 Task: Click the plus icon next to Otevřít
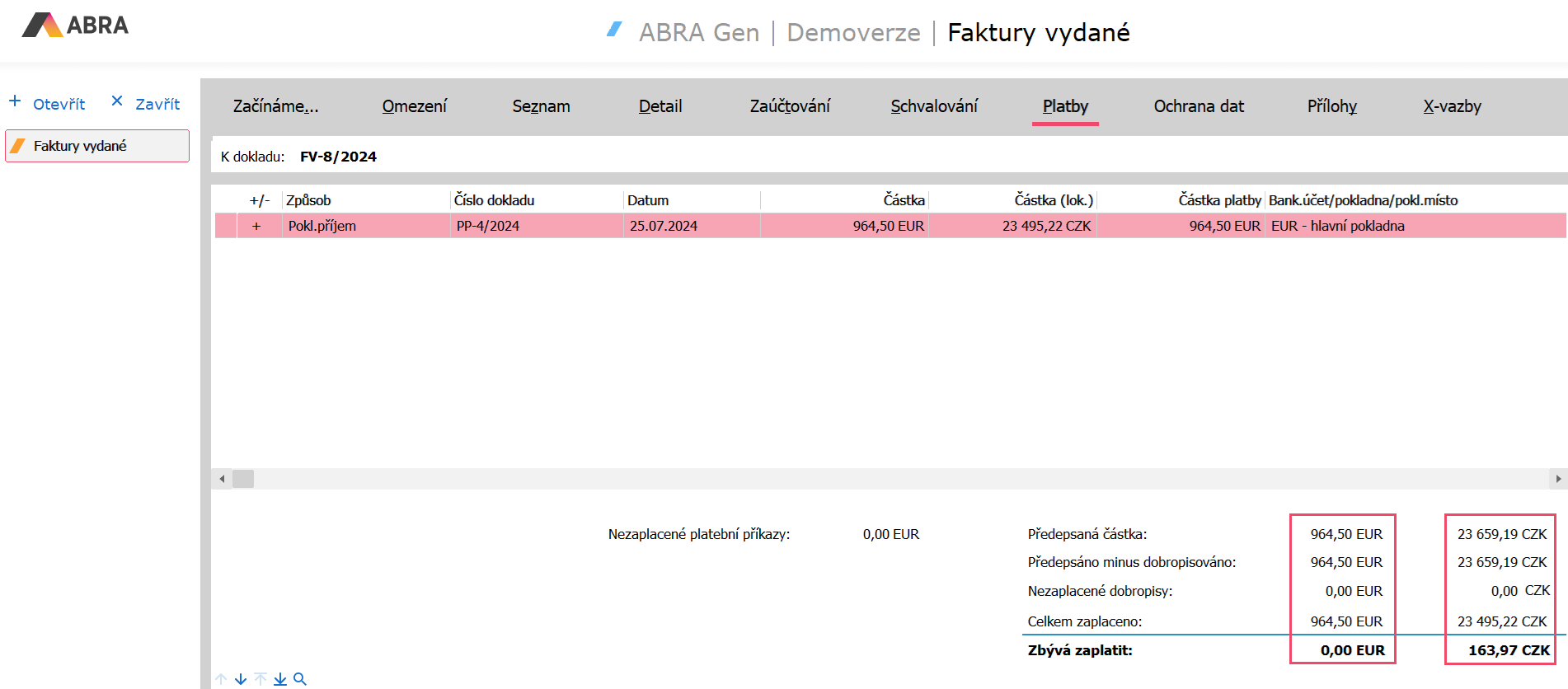coord(15,101)
